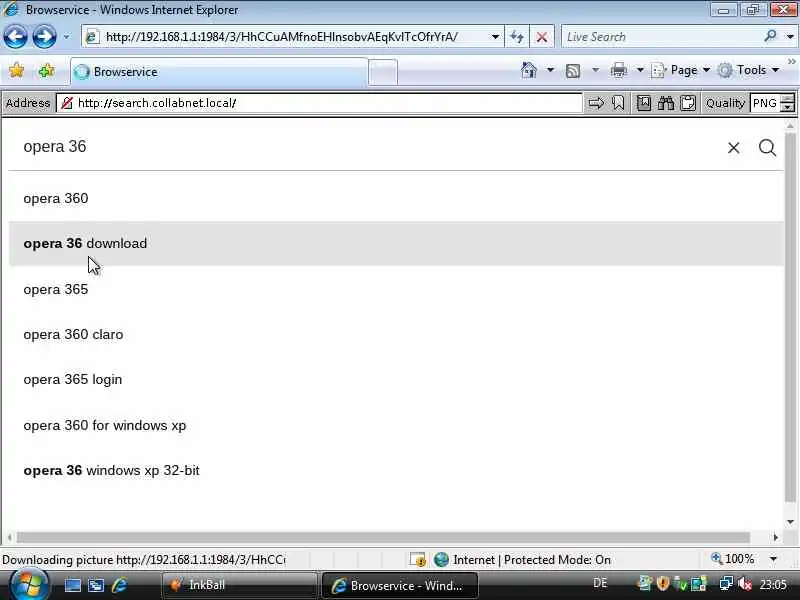800x600 pixels.
Task: Click the vertical scrollbar down arrow
Action: (790, 522)
